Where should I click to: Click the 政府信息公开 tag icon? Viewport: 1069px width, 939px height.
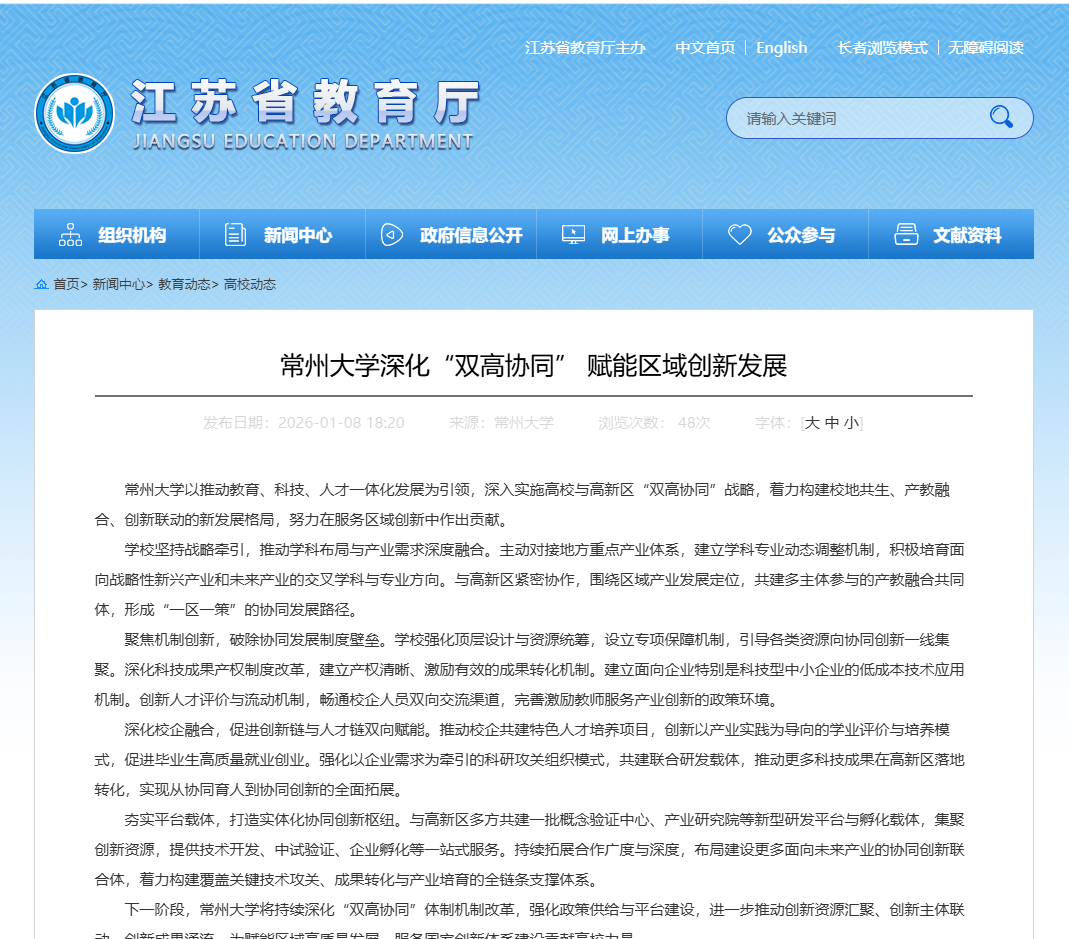pos(392,235)
